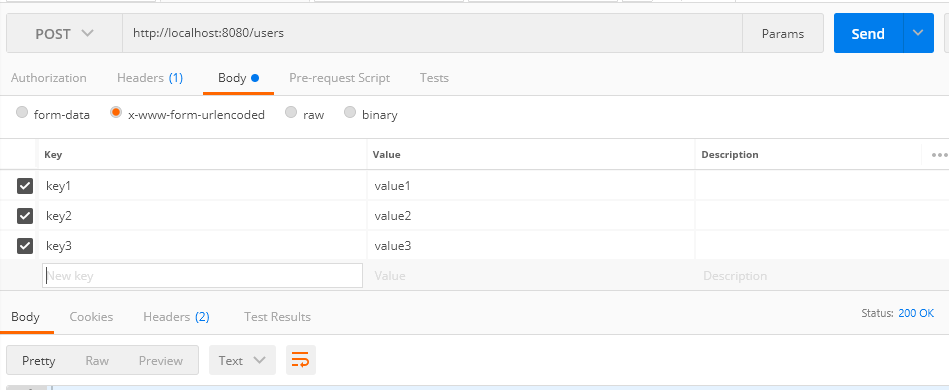949x390 pixels.
Task: Uncheck the key3 row checkbox
Action: coord(25,246)
